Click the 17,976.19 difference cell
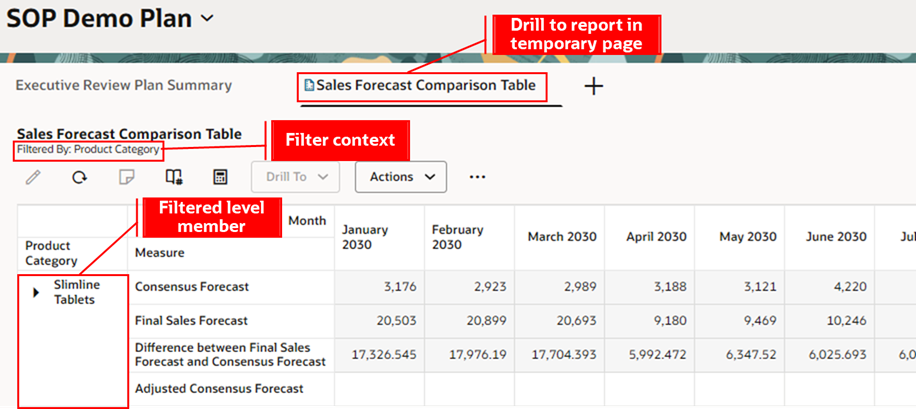The height and width of the screenshot is (409, 916). (470, 355)
